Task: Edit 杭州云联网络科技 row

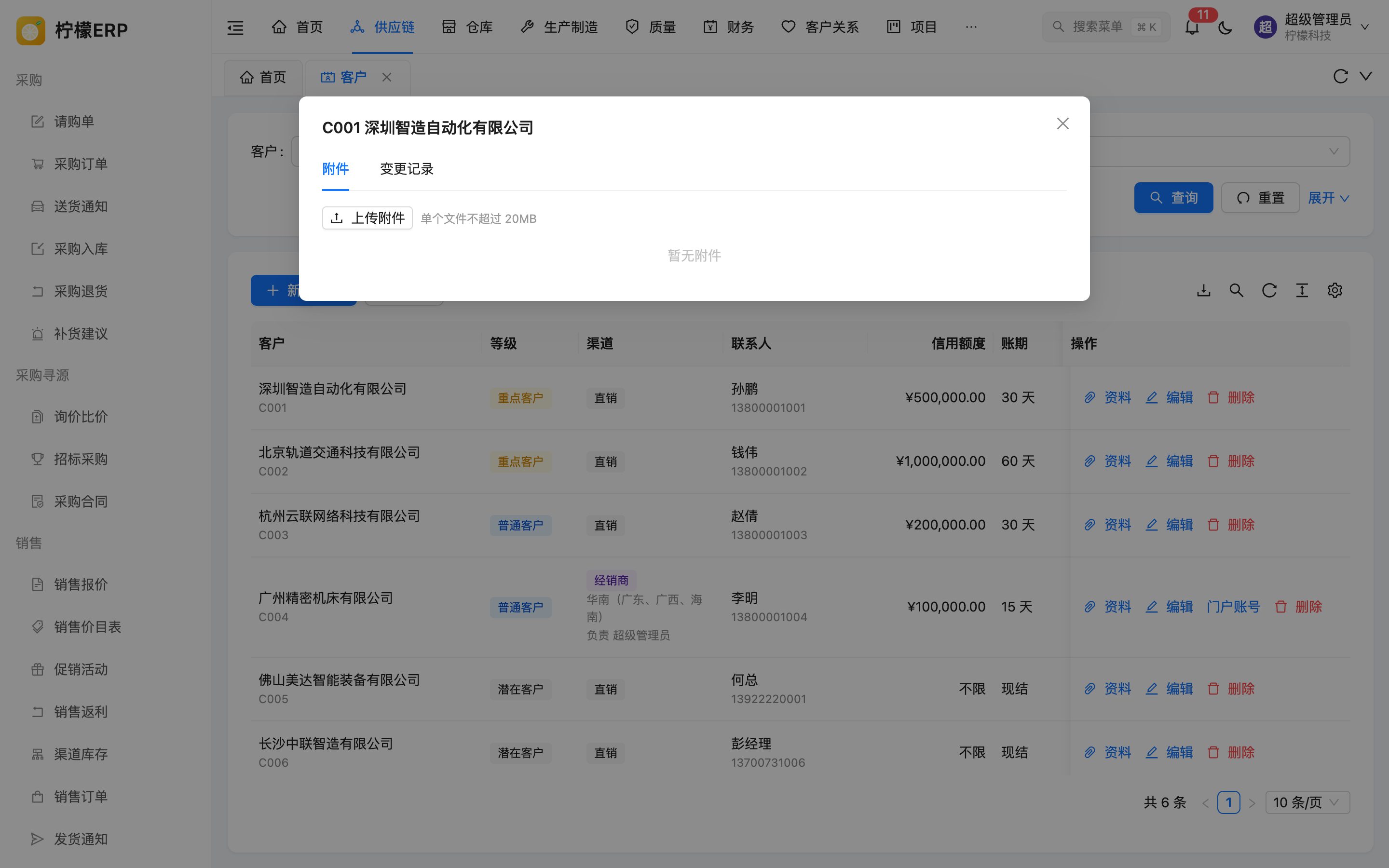Action: [x=1169, y=525]
